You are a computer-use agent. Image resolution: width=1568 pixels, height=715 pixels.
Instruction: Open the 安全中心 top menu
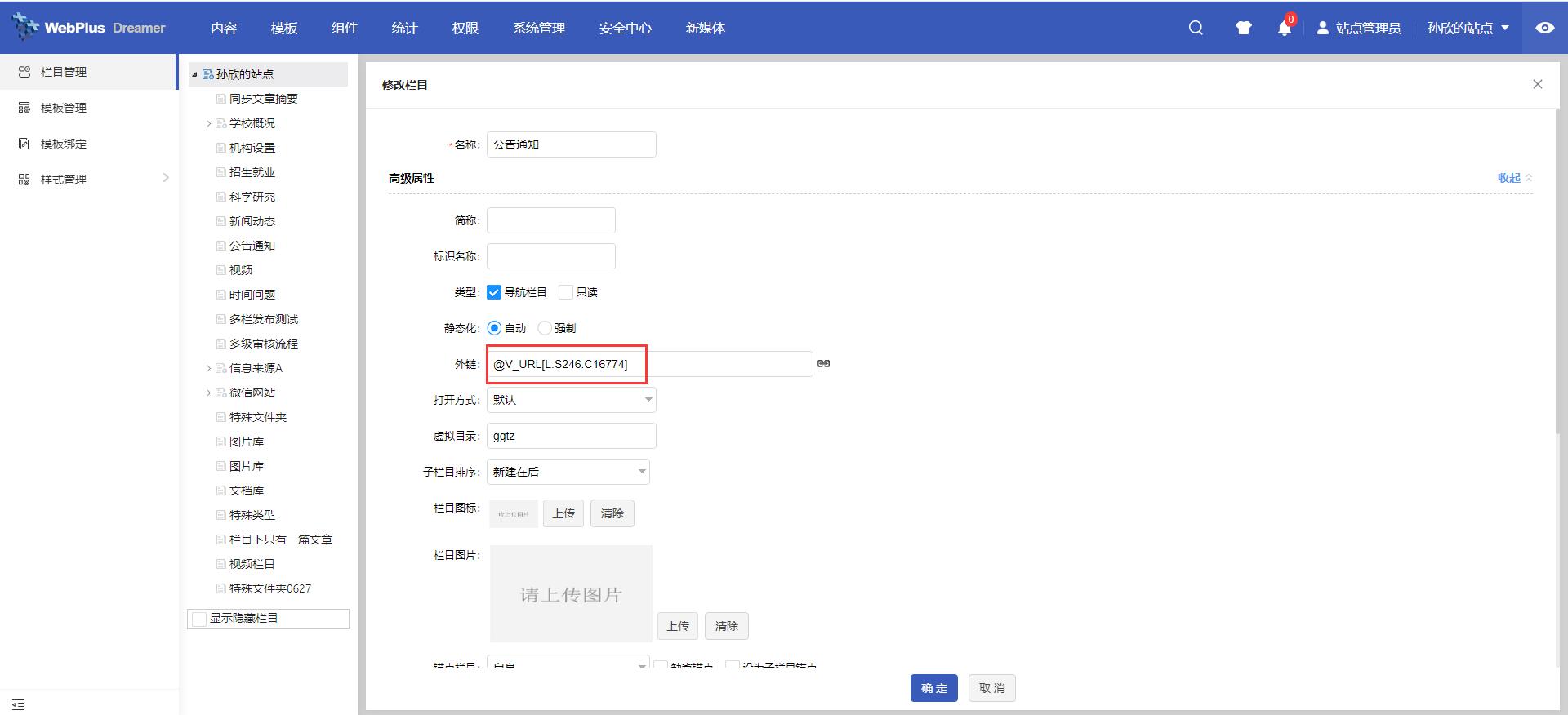click(626, 28)
